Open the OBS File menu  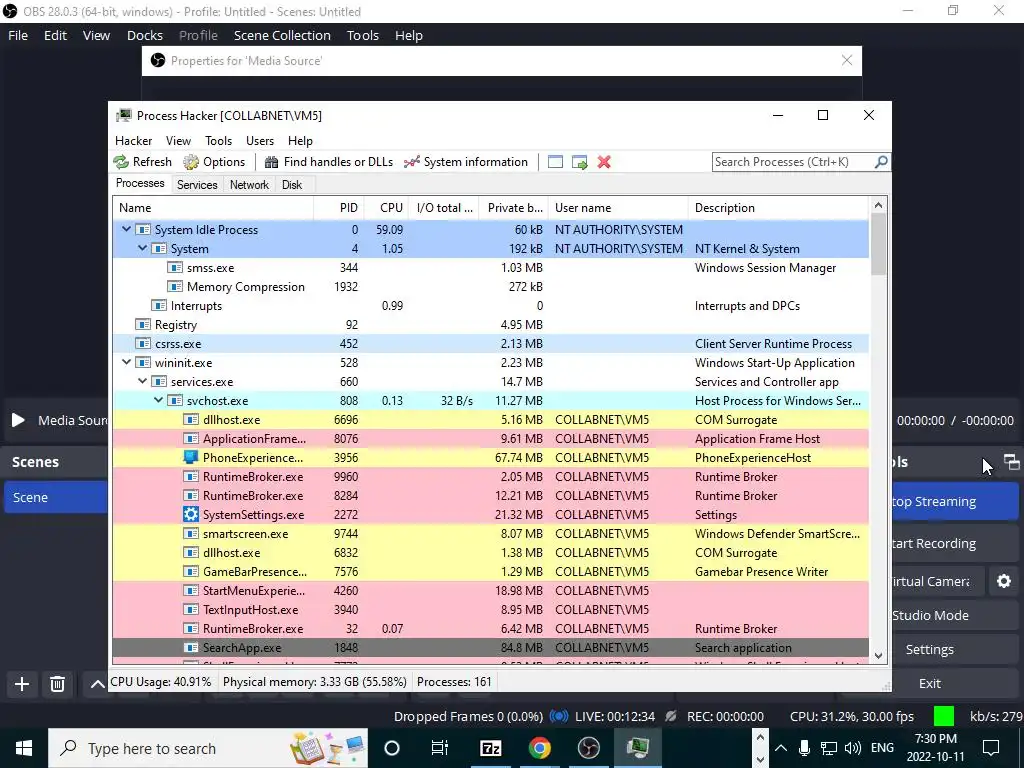18,35
